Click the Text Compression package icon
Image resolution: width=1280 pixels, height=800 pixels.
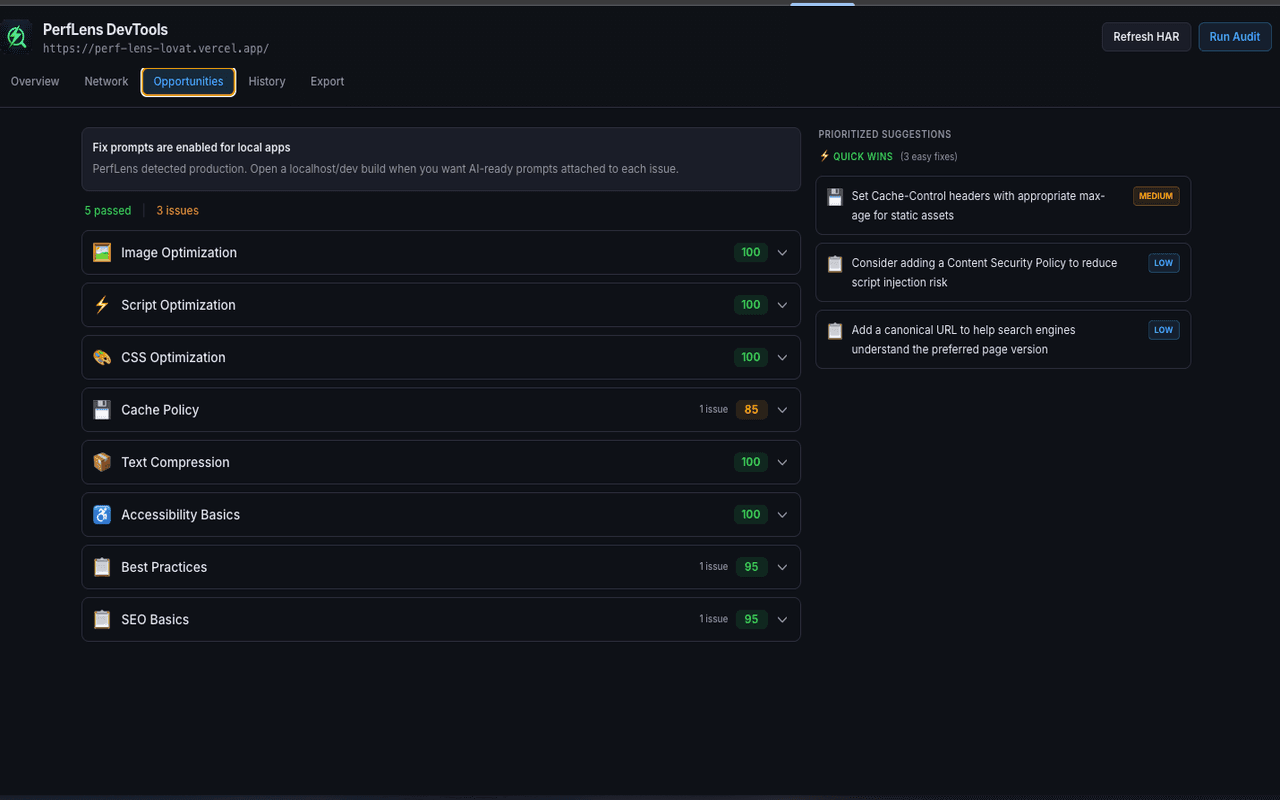102,462
